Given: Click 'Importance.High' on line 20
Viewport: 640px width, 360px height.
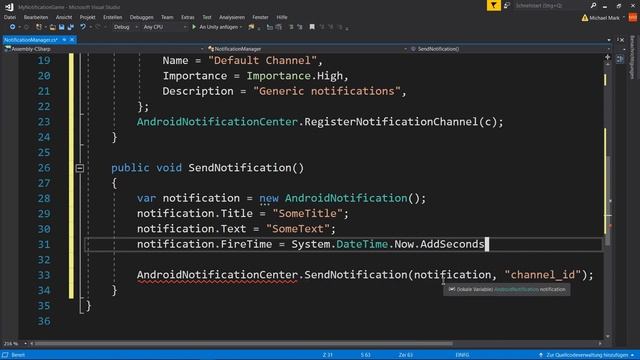Looking at the screenshot, I should [x=295, y=76].
